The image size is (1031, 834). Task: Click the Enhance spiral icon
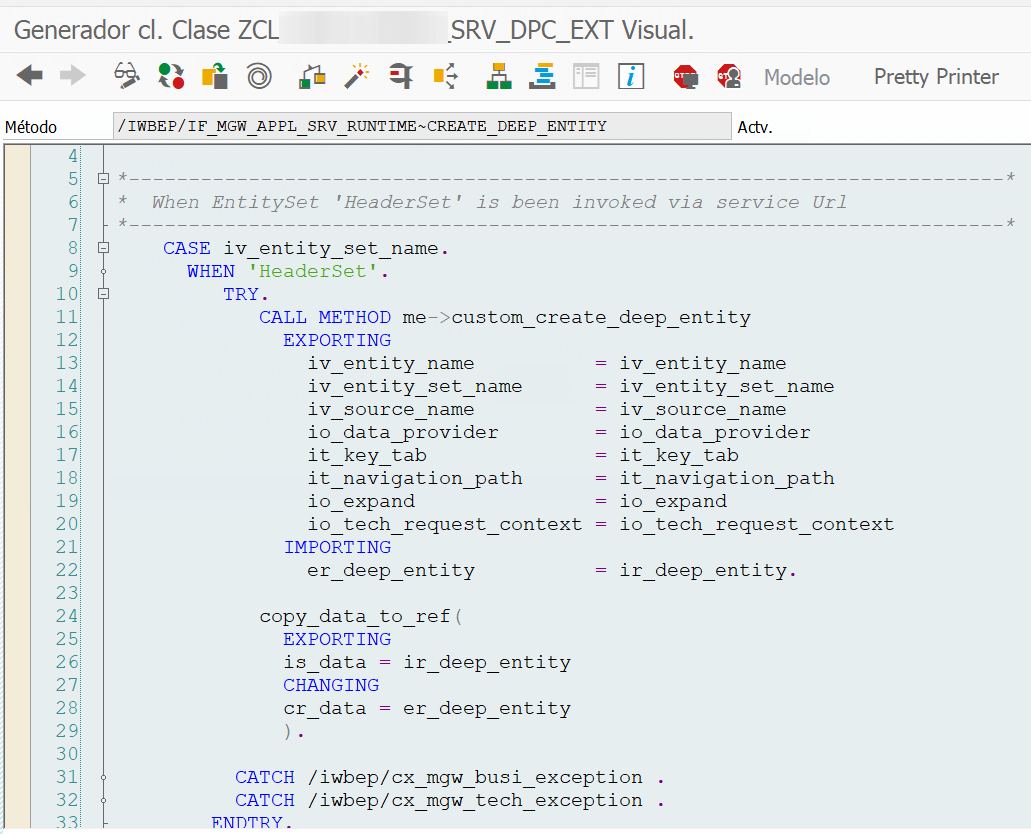(x=259, y=76)
